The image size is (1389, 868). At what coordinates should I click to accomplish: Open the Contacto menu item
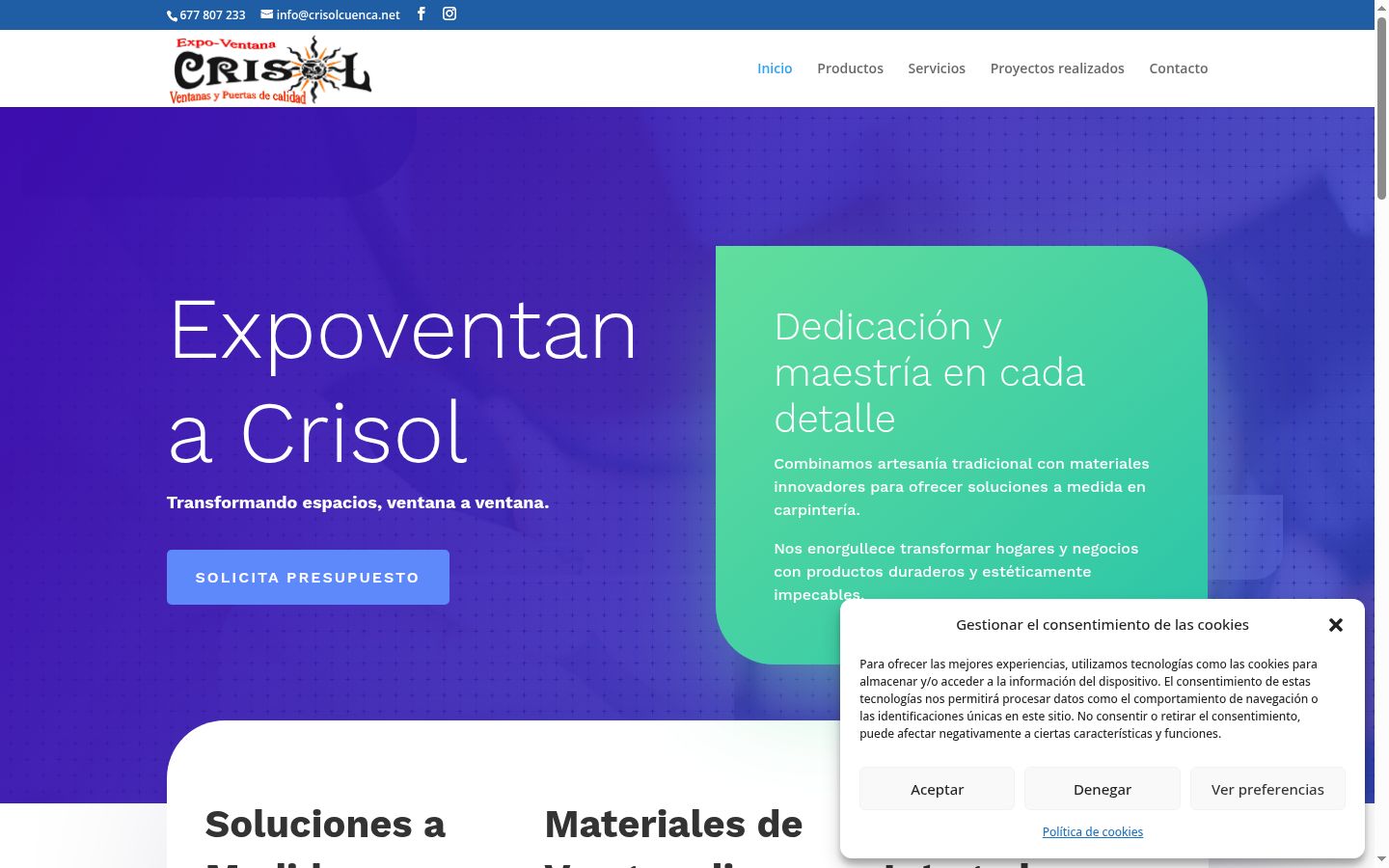coord(1179,68)
